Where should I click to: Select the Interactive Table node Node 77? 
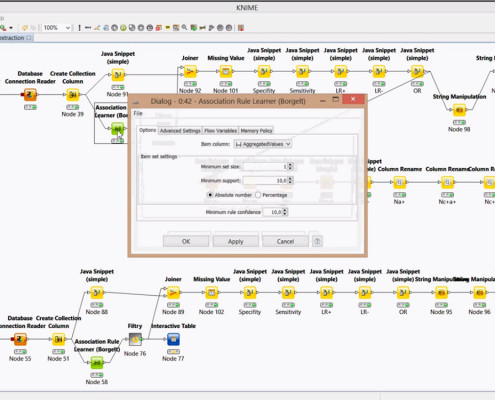coord(173,339)
